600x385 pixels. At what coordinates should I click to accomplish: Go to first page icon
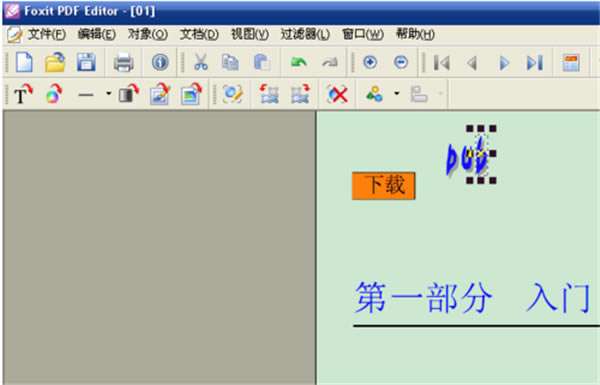442,63
